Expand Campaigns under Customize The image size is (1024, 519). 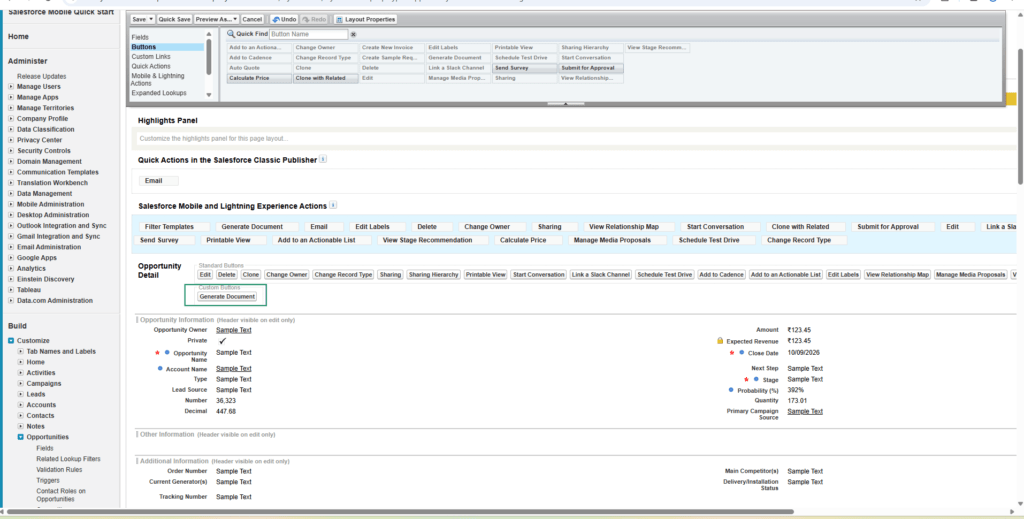click(x=21, y=383)
